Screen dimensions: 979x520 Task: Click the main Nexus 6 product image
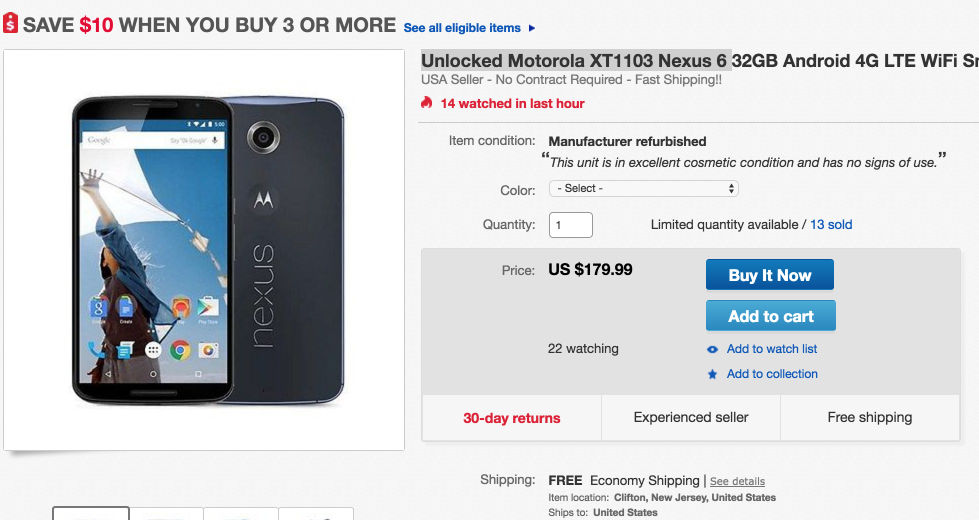tap(204, 250)
